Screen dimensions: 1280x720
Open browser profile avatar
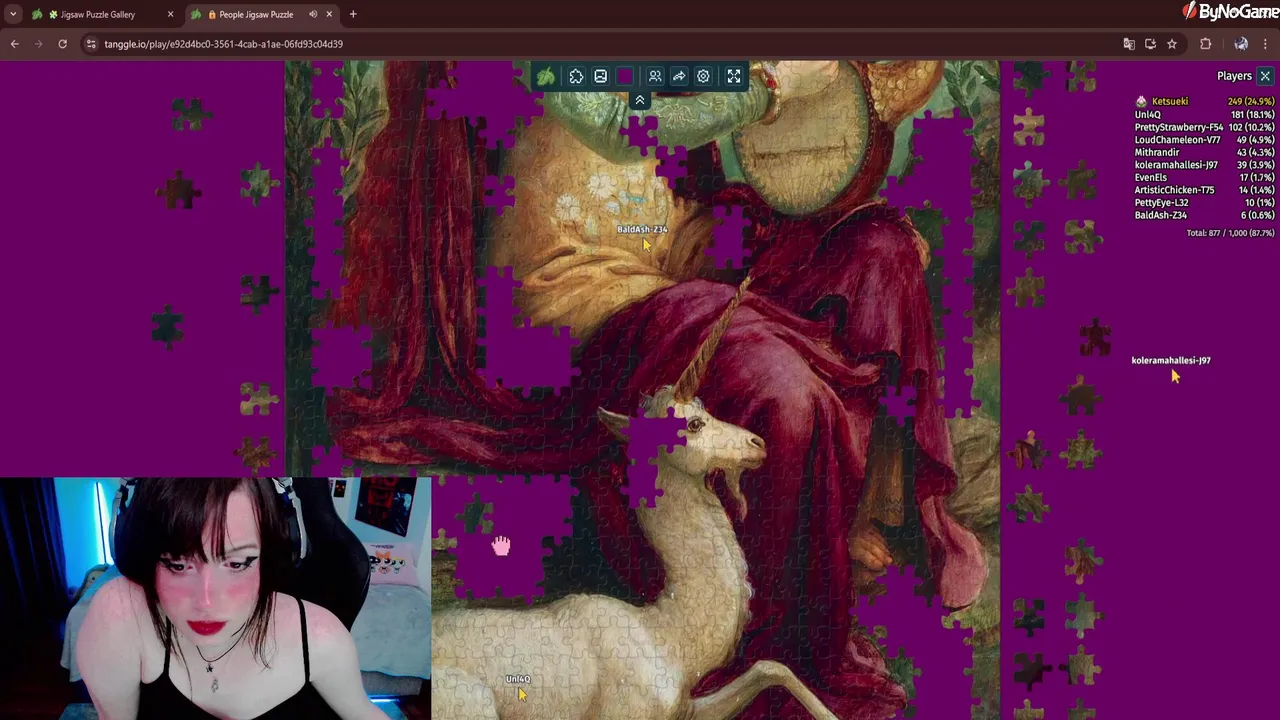click(1241, 44)
